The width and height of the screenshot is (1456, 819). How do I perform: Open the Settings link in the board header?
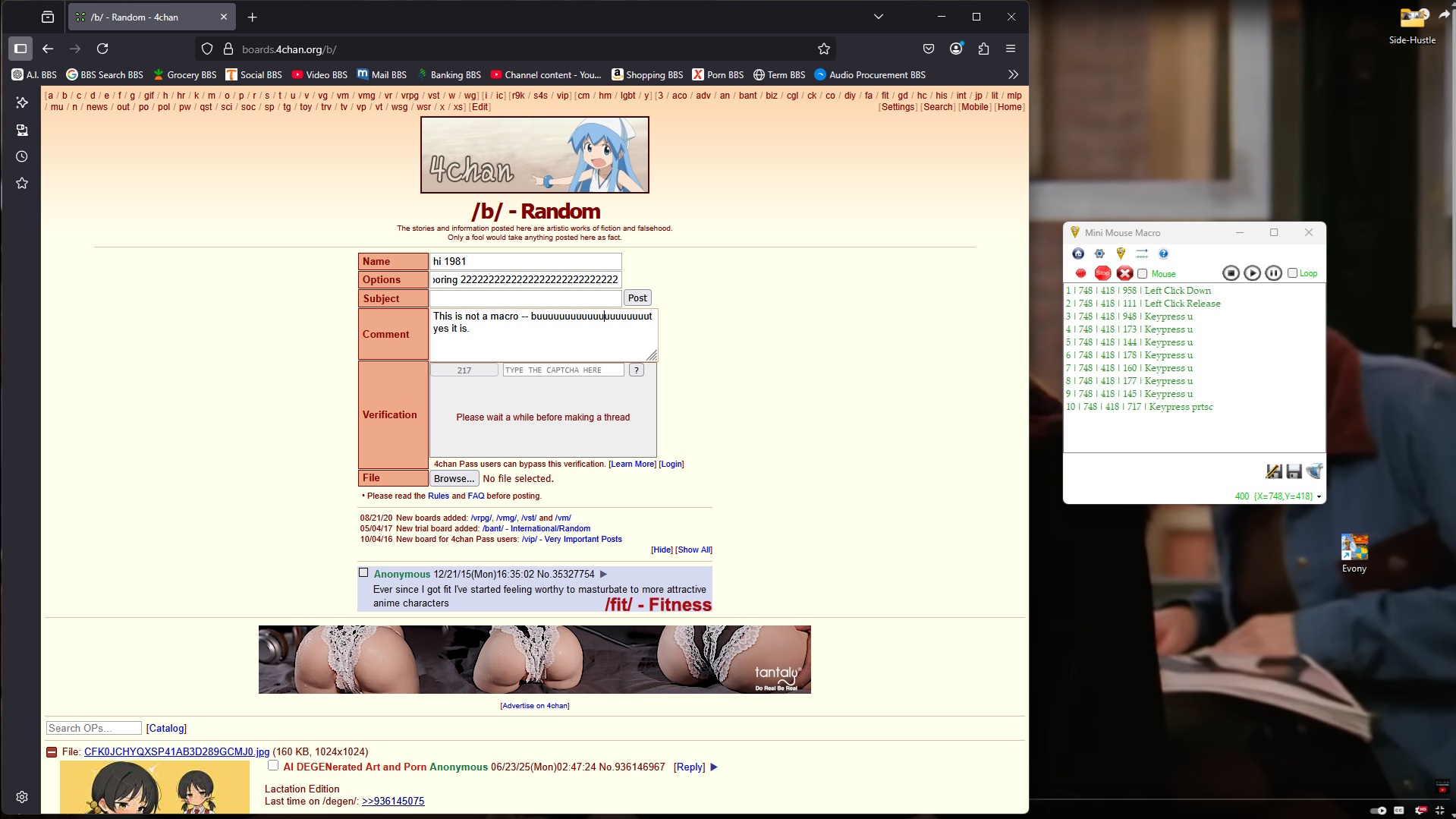(898, 107)
